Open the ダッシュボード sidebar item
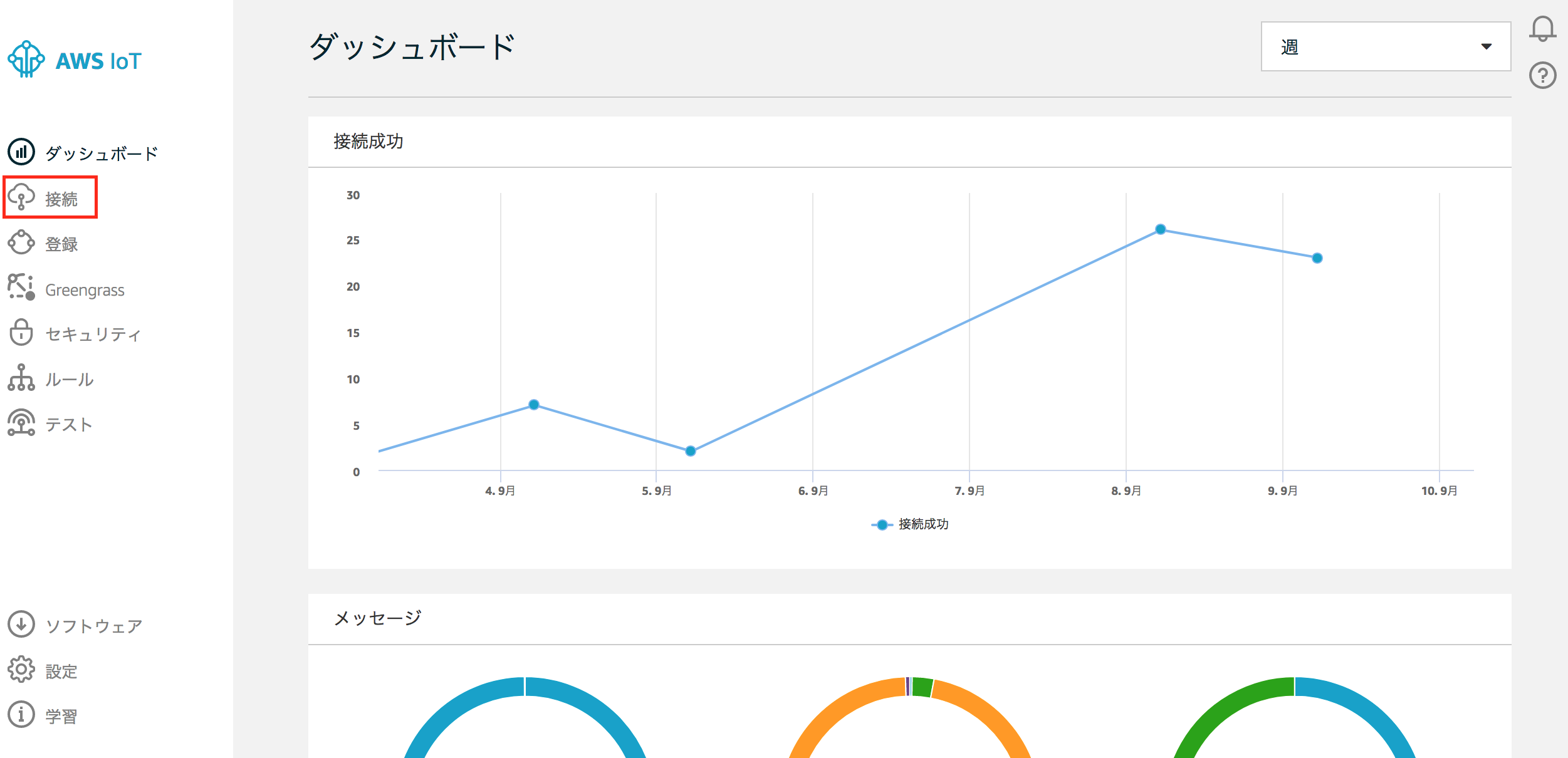 point(102,153)
